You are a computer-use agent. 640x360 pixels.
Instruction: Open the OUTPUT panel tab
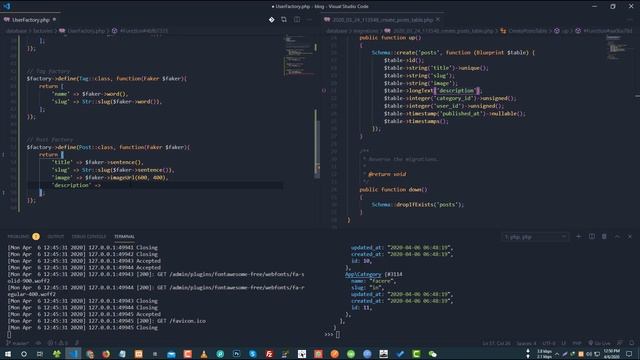coord(56,236)
